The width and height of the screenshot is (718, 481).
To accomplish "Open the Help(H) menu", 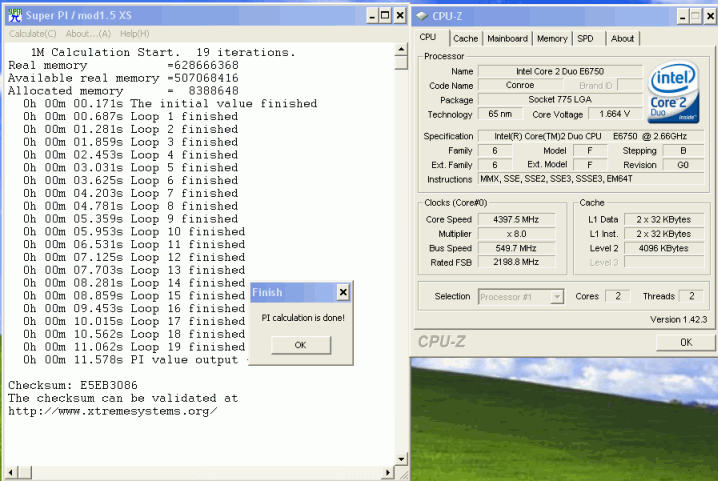I will (135, 34).
